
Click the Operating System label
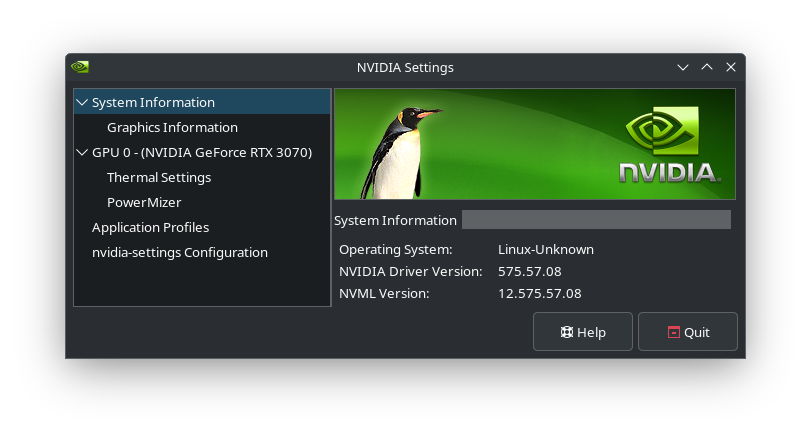pos(396,249)
